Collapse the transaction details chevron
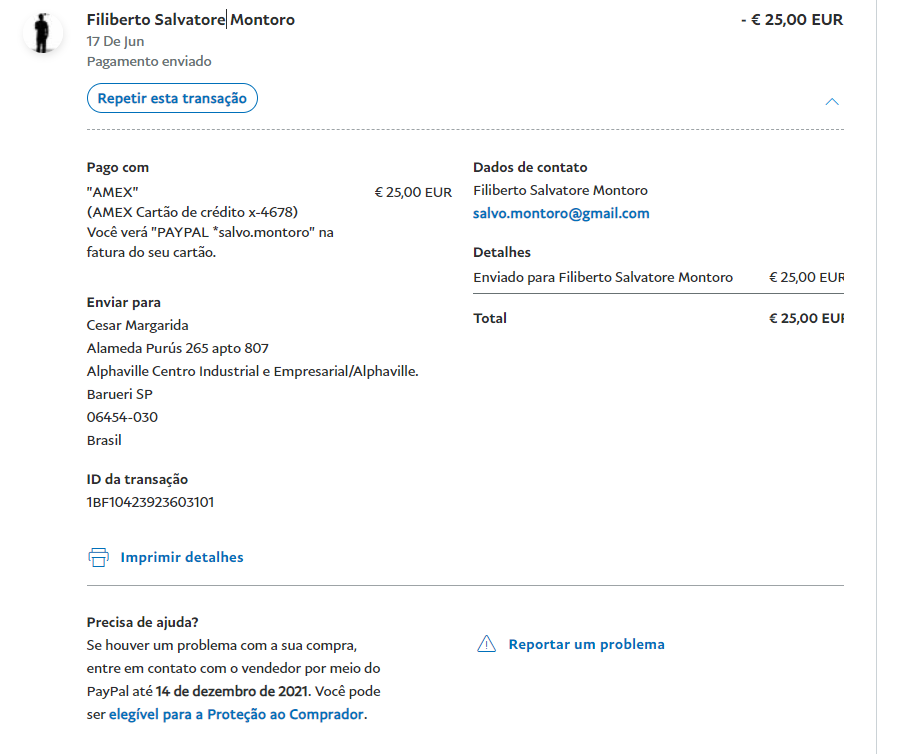The image size is (902, 754). pyautogui.click(x=832, y=101)
